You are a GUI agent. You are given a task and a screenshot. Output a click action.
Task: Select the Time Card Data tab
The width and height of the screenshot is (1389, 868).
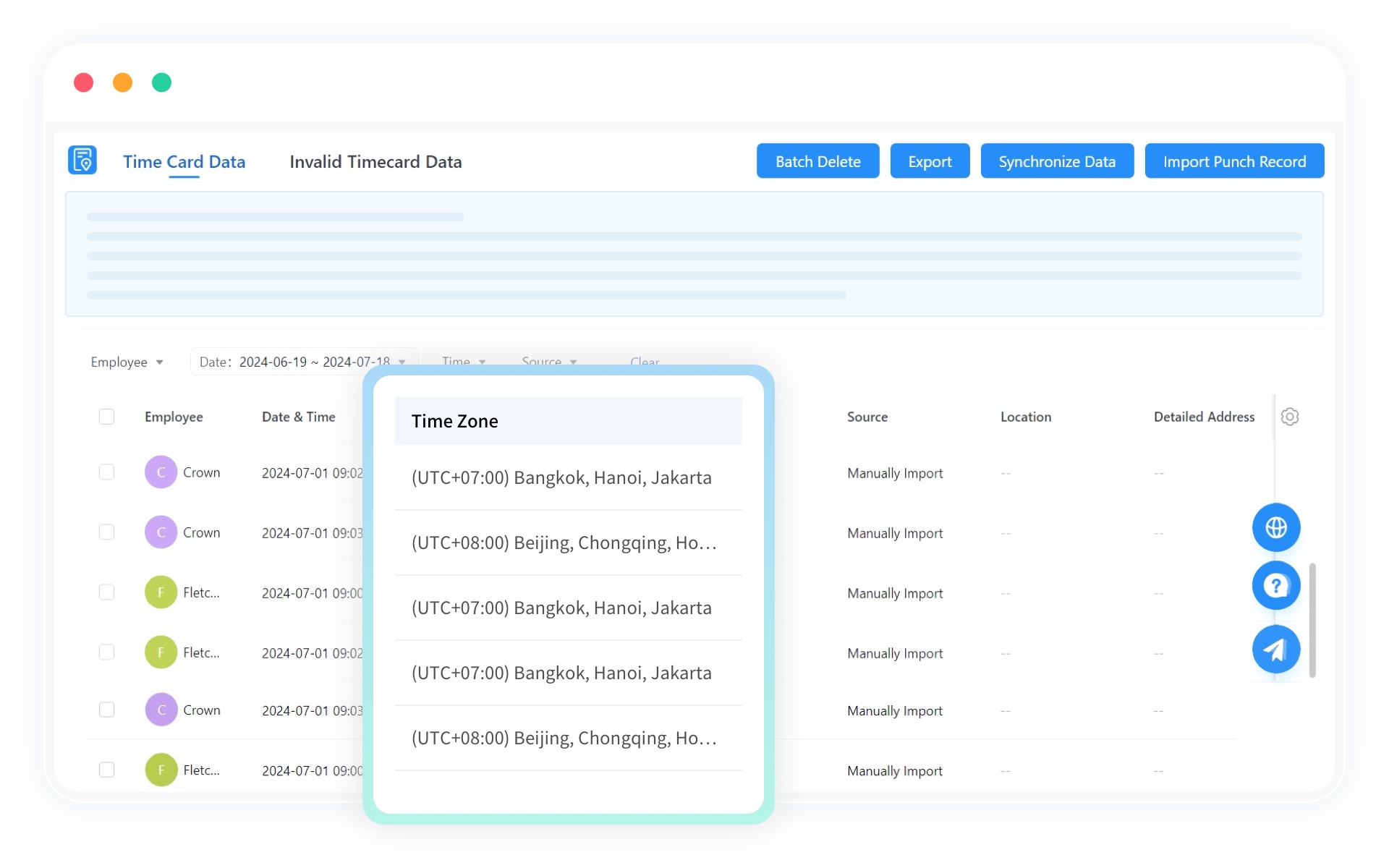point(184,162)
